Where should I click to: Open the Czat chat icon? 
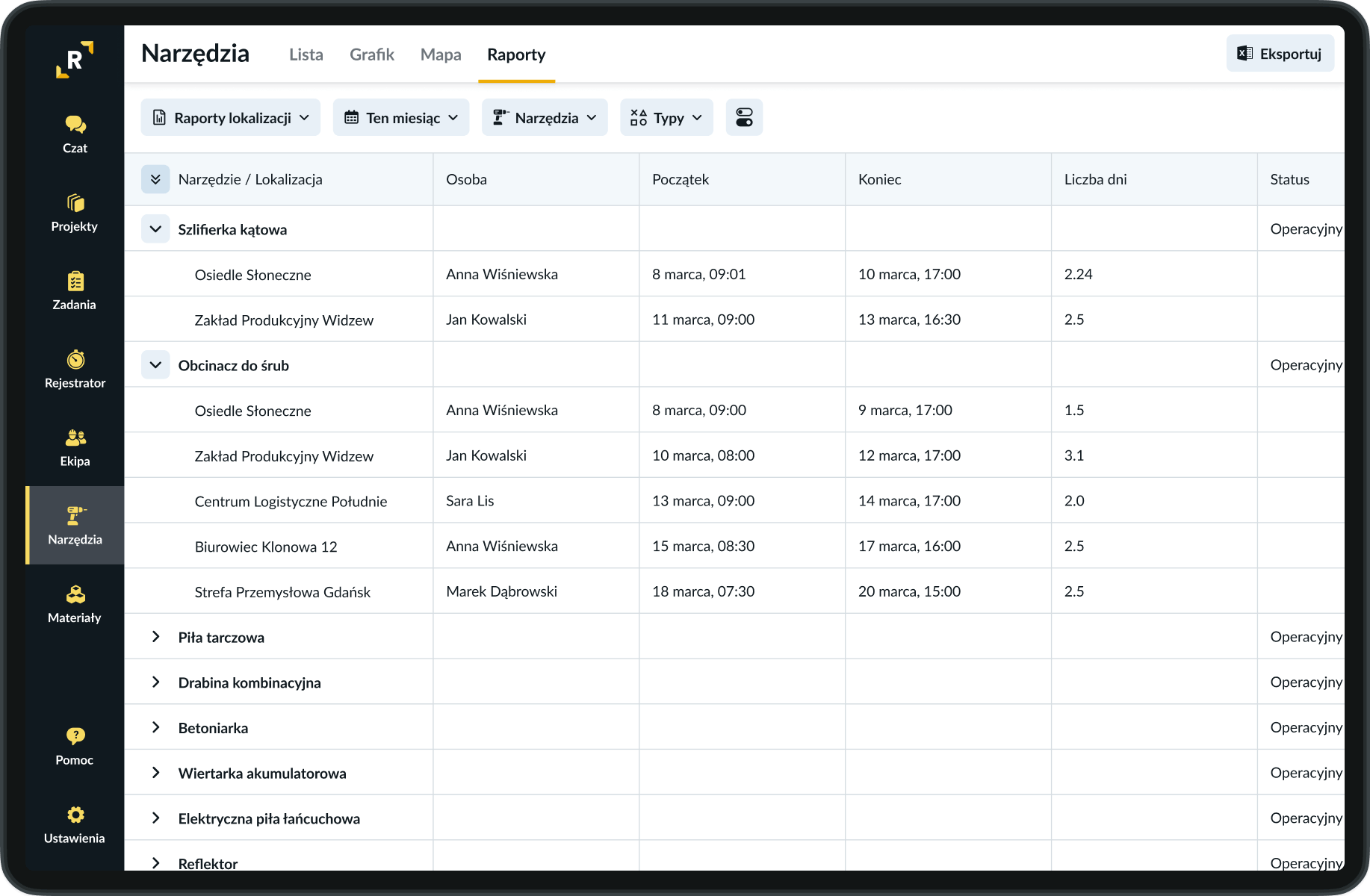(75, 125)
